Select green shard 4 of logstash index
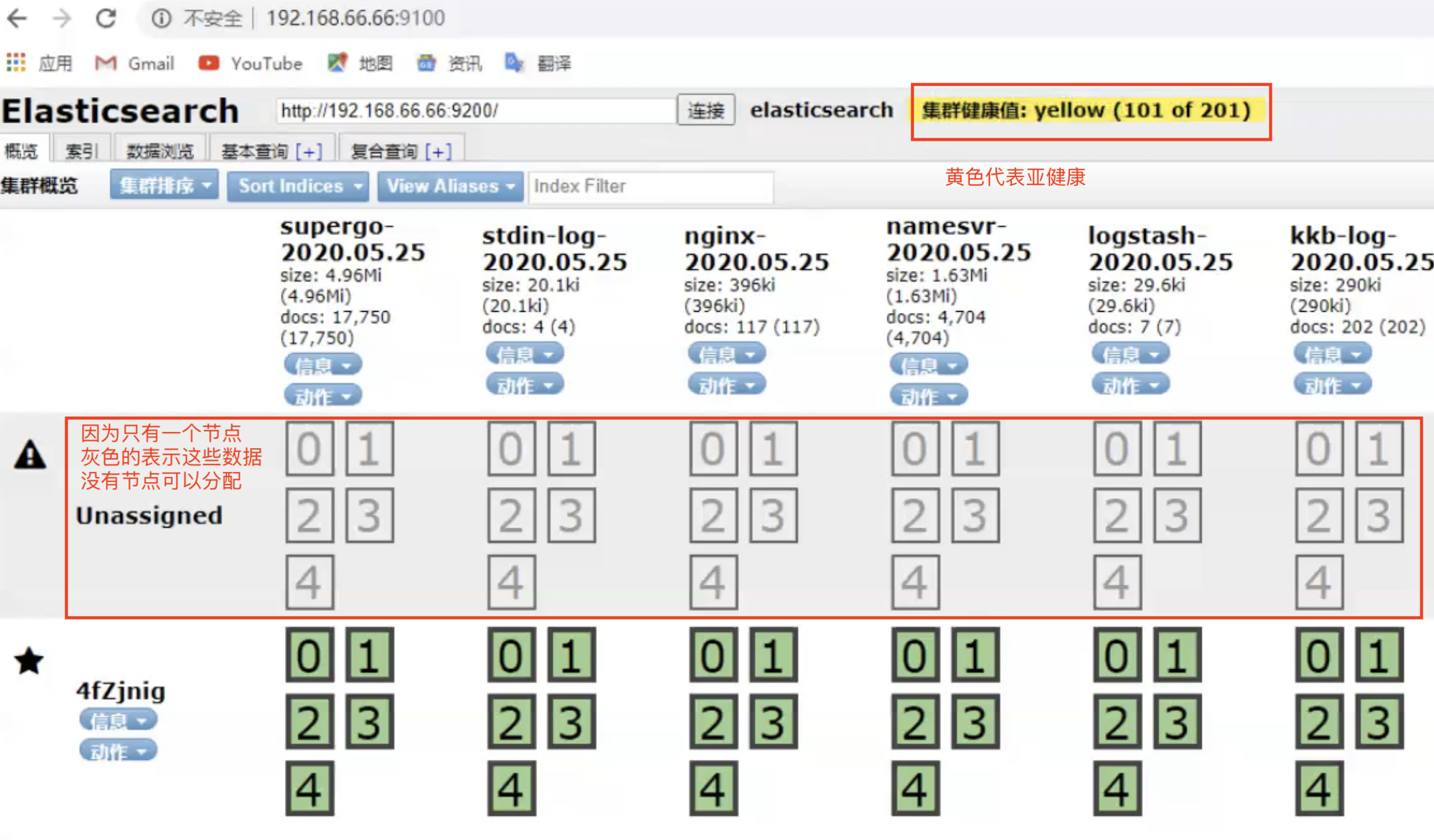 1118,789
